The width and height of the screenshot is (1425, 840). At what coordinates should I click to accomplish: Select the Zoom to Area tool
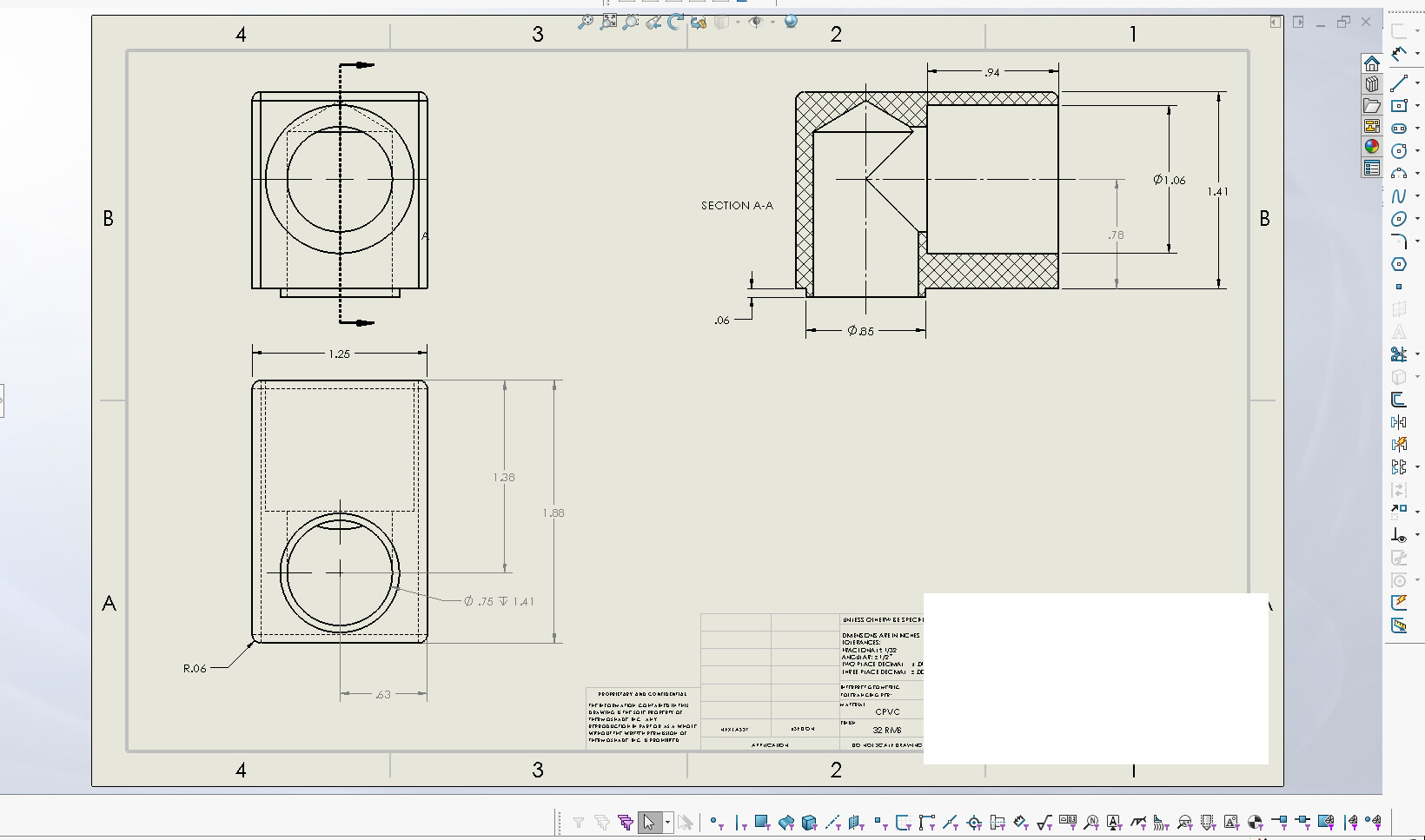pos(631,22)
